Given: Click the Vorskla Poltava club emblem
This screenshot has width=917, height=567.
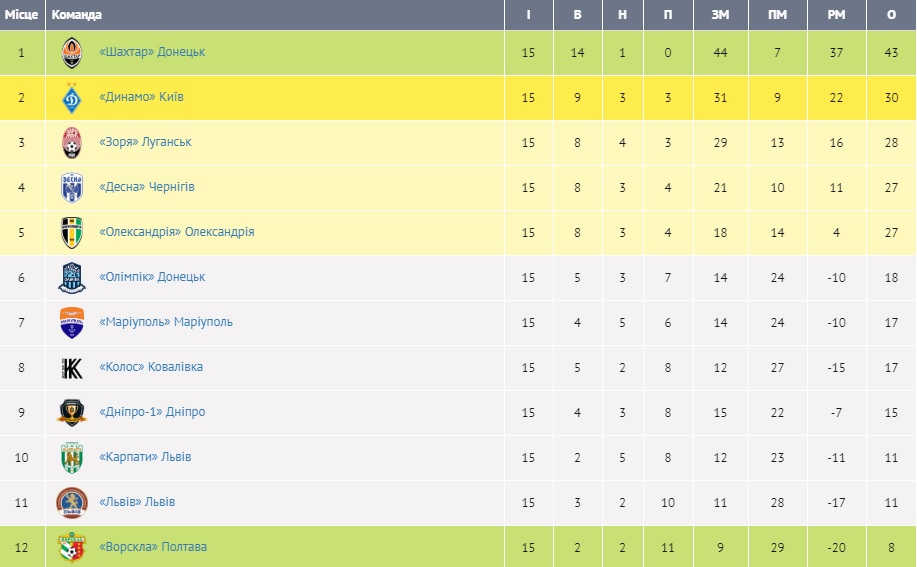Looking at the screenshot, I should click(x=72, y=547).
